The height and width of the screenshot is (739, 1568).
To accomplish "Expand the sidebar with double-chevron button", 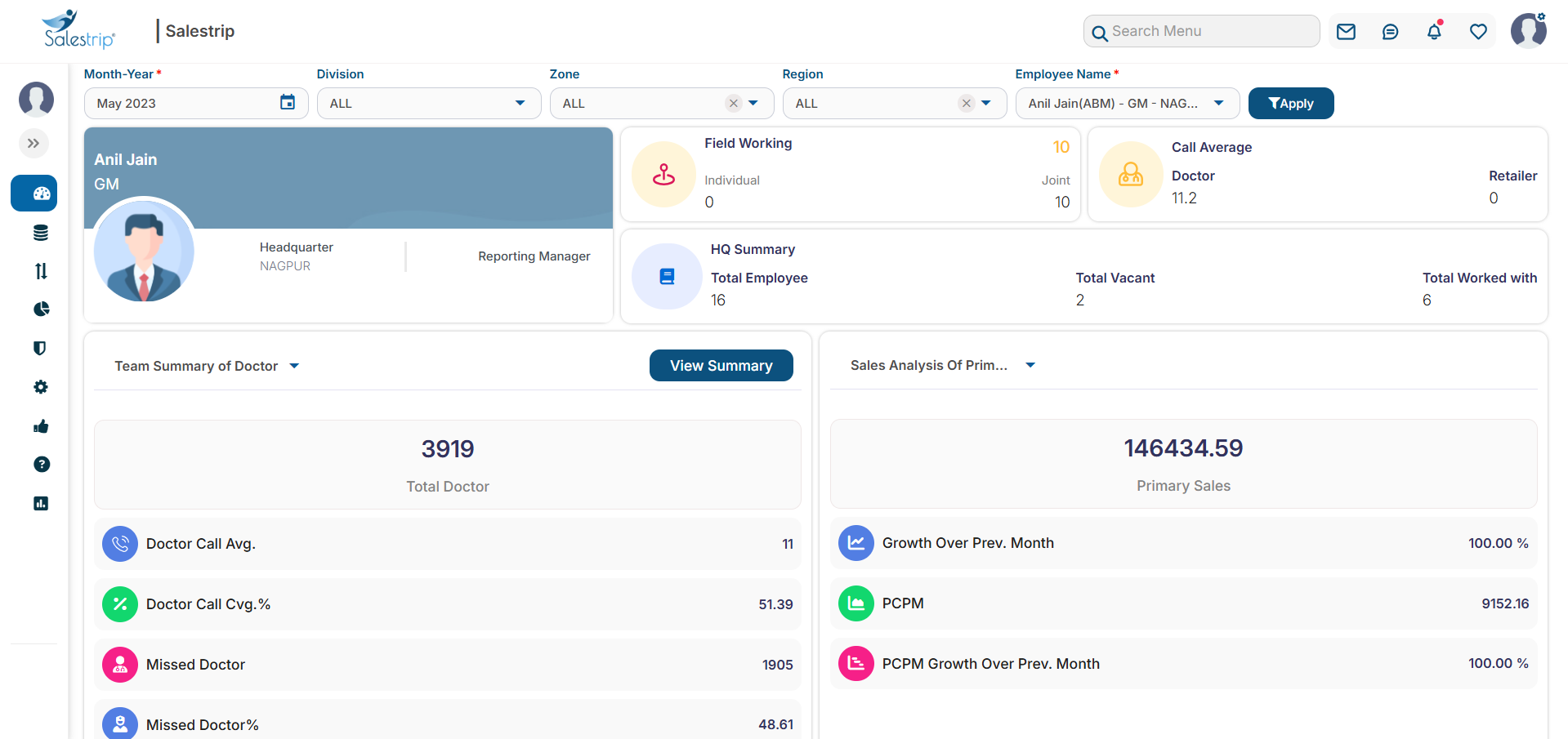I will click(34, 144).
